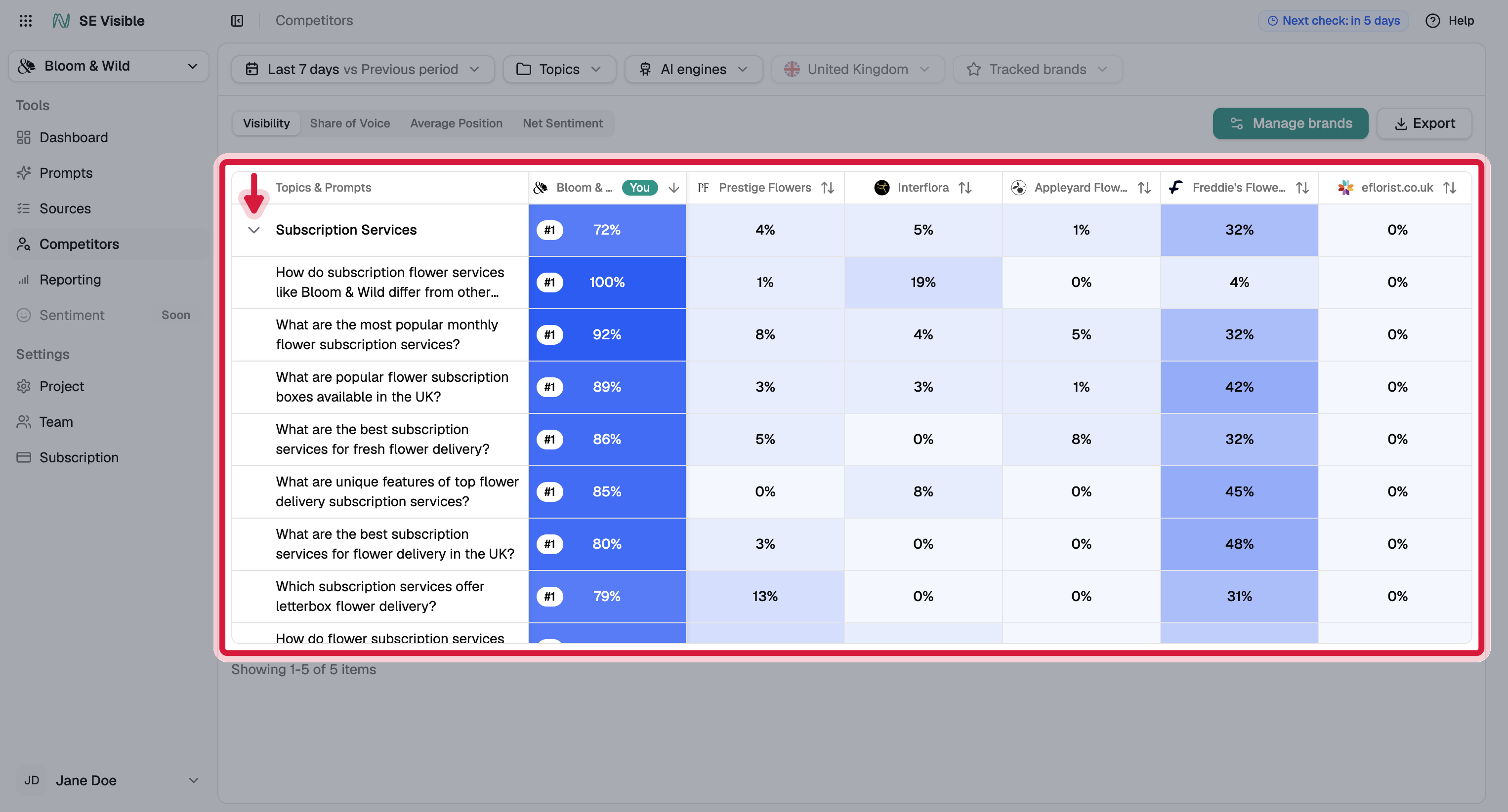The height and width of the screenshot is (812, 1508).
Task: Open the Topics filter dropdown
Action: [559, 69]
